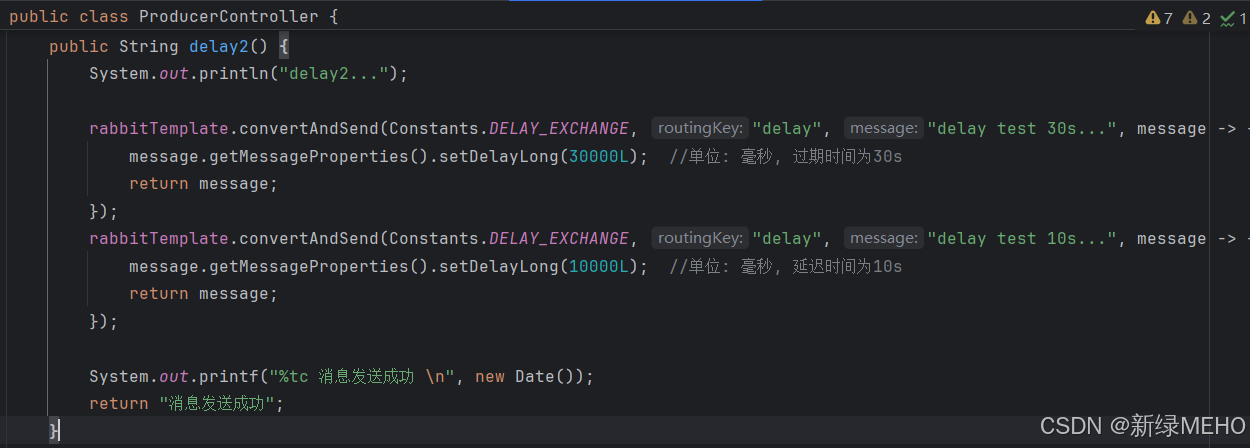Click the comment mentioning 过期时间为30s
This screenshot has width=1250, height=448.
pyautogui.click(x=786, y=156)
